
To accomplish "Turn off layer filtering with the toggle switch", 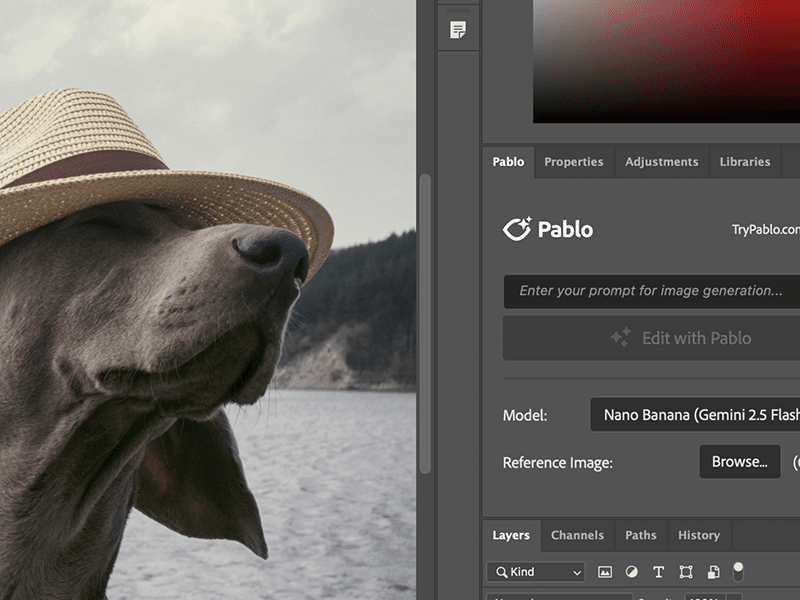I will tap(739, 572).
